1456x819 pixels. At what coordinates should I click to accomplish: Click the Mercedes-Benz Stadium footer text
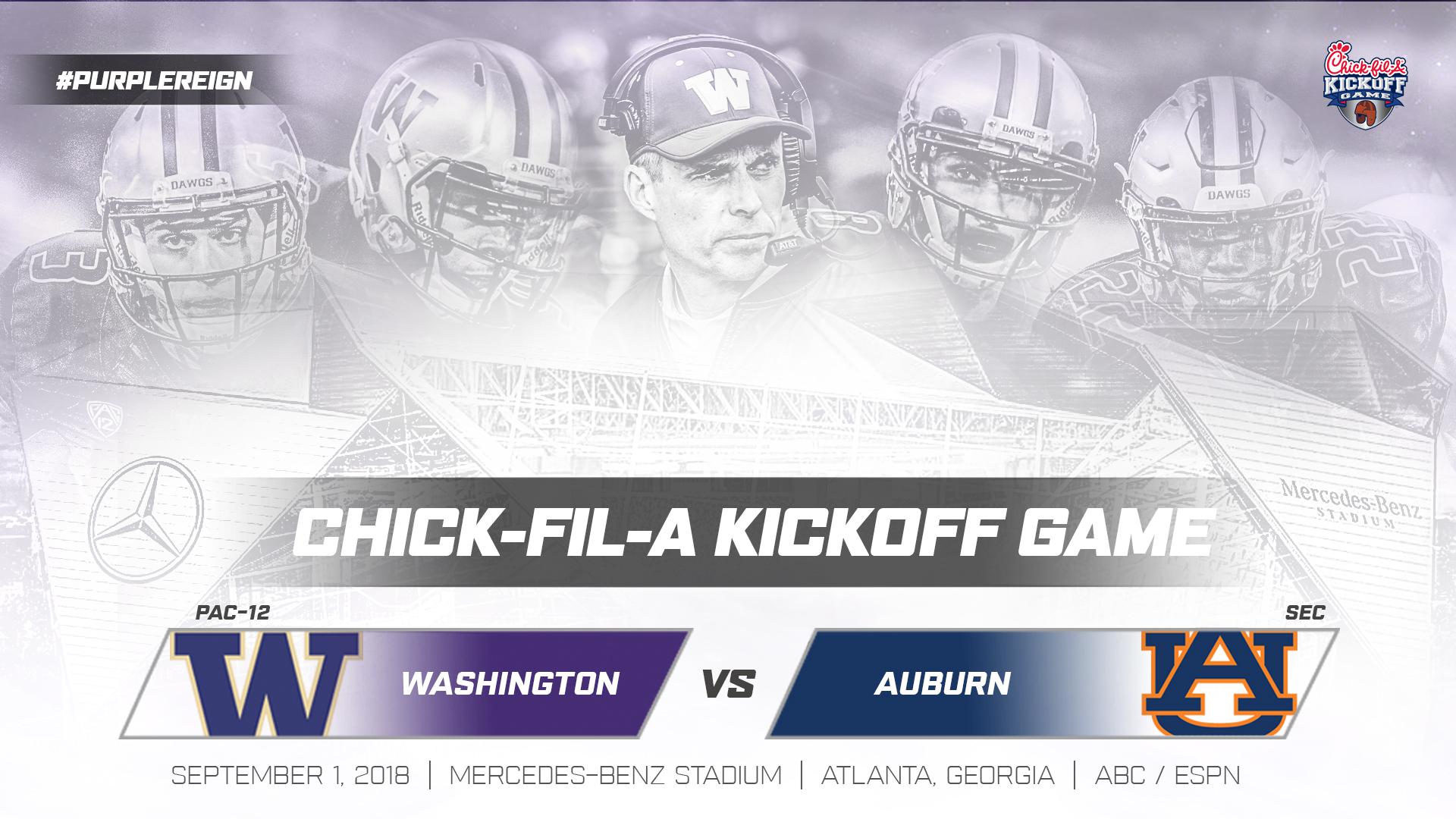615,775
